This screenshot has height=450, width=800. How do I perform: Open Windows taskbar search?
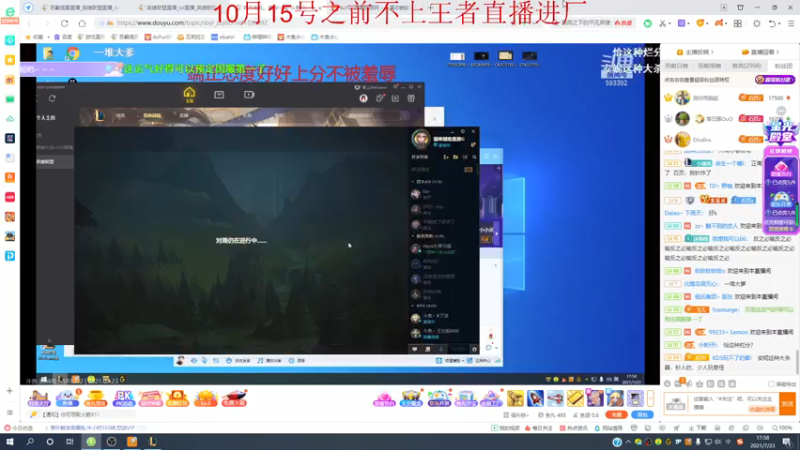(30, 442)
